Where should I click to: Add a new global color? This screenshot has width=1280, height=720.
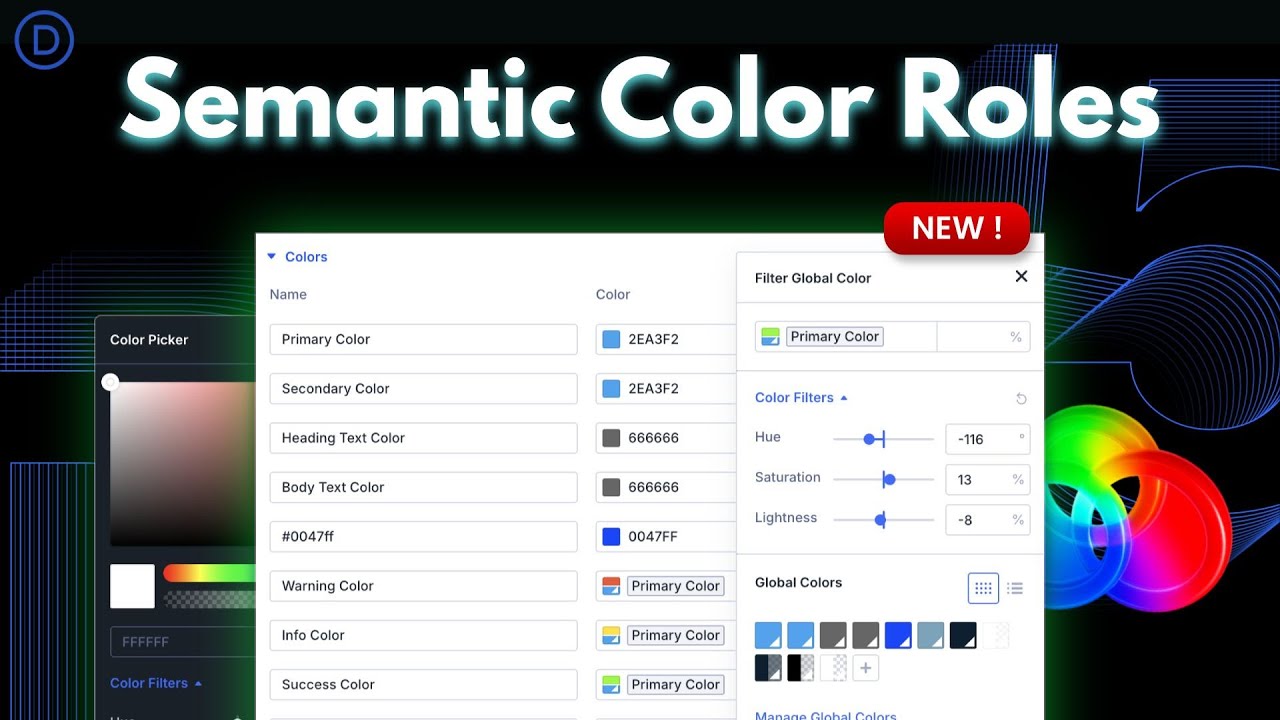click(x=866, y=668)
